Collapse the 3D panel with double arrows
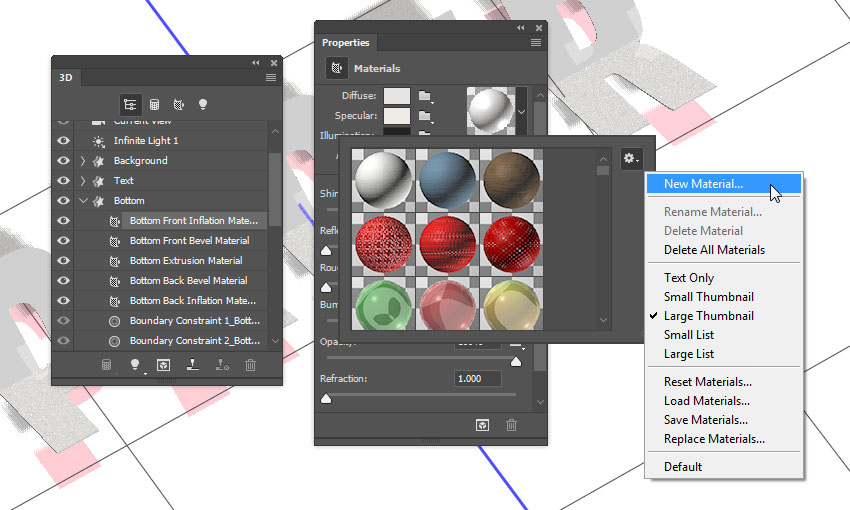This screenshot has width=850, height=510. (255, 63)
